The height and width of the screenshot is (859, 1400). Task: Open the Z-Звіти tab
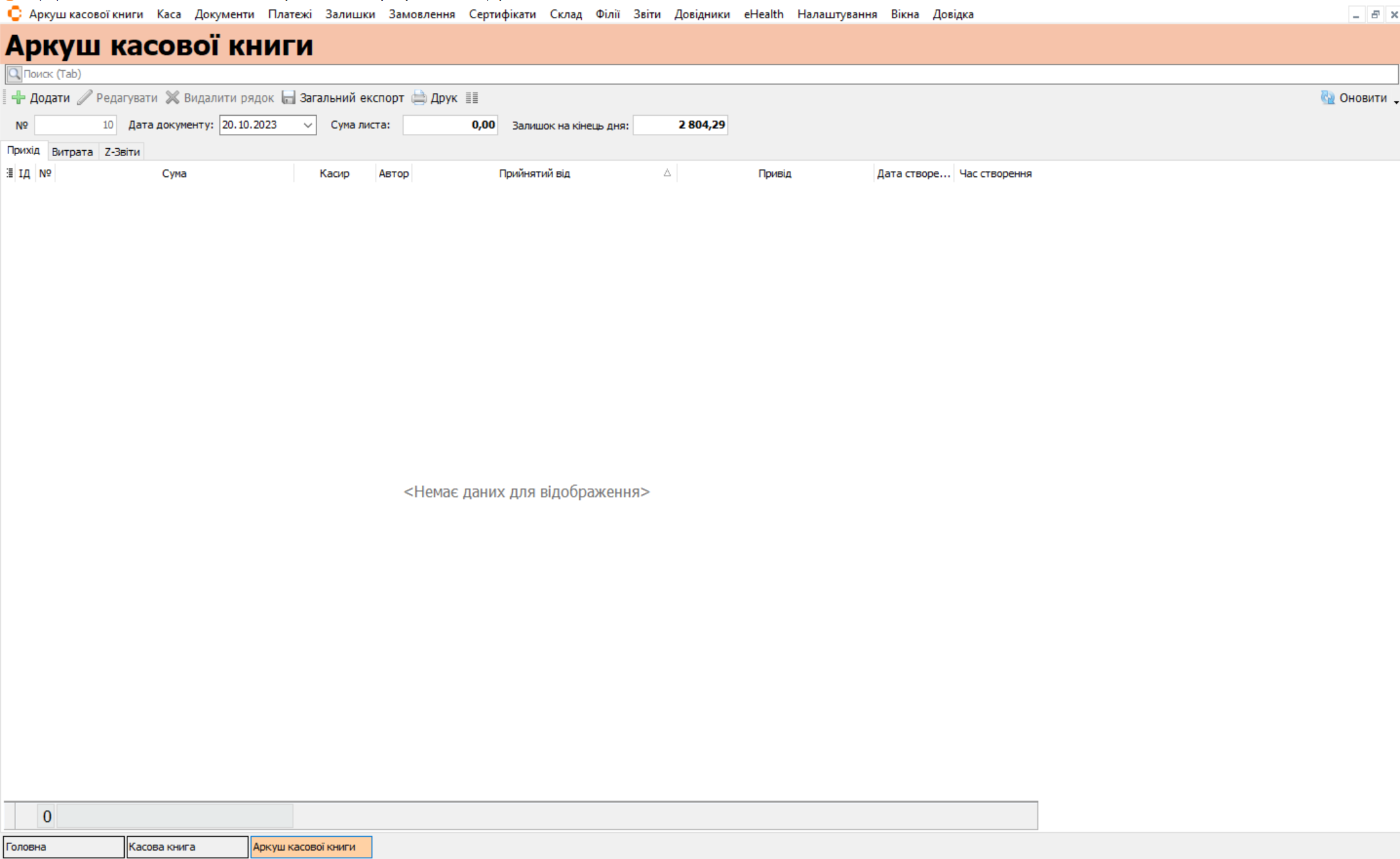coord(122,152)
